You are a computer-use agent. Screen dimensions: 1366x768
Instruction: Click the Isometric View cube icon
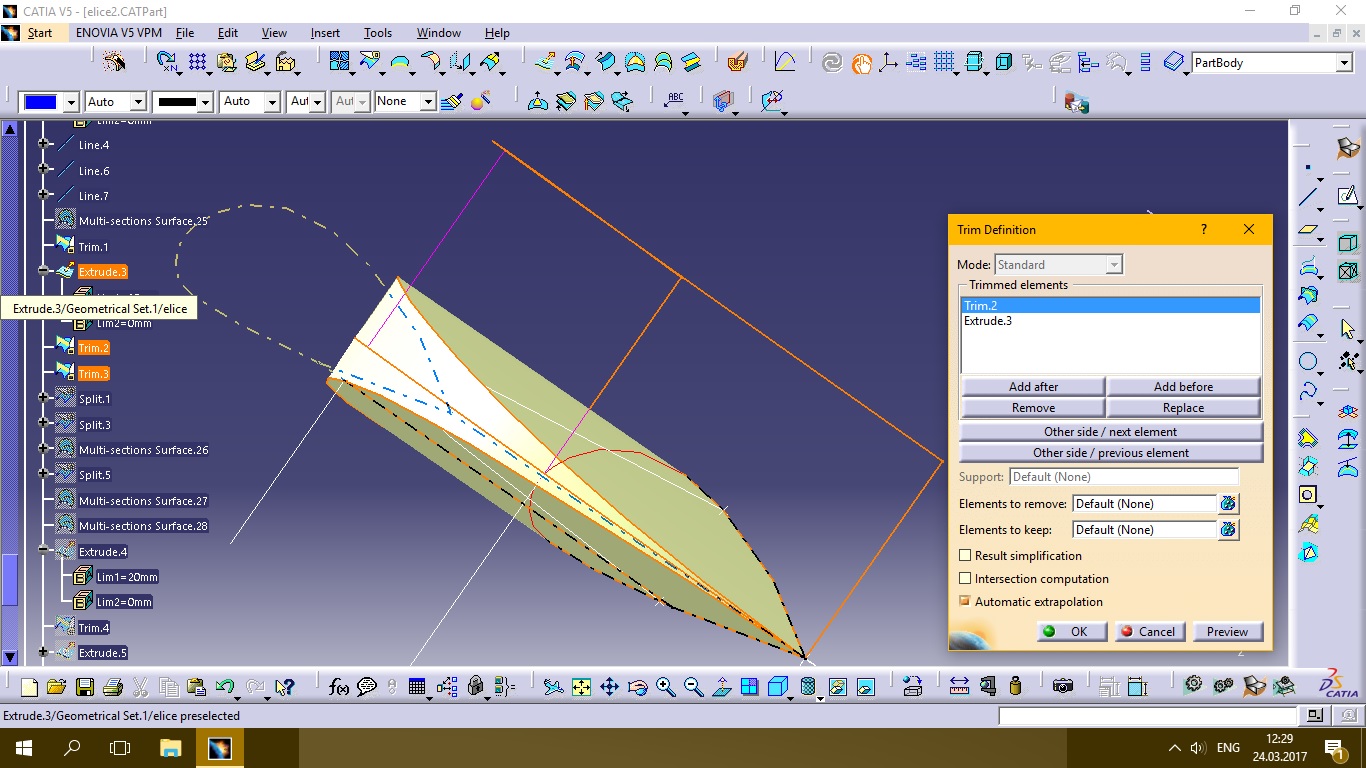click(x=777, y=687)
